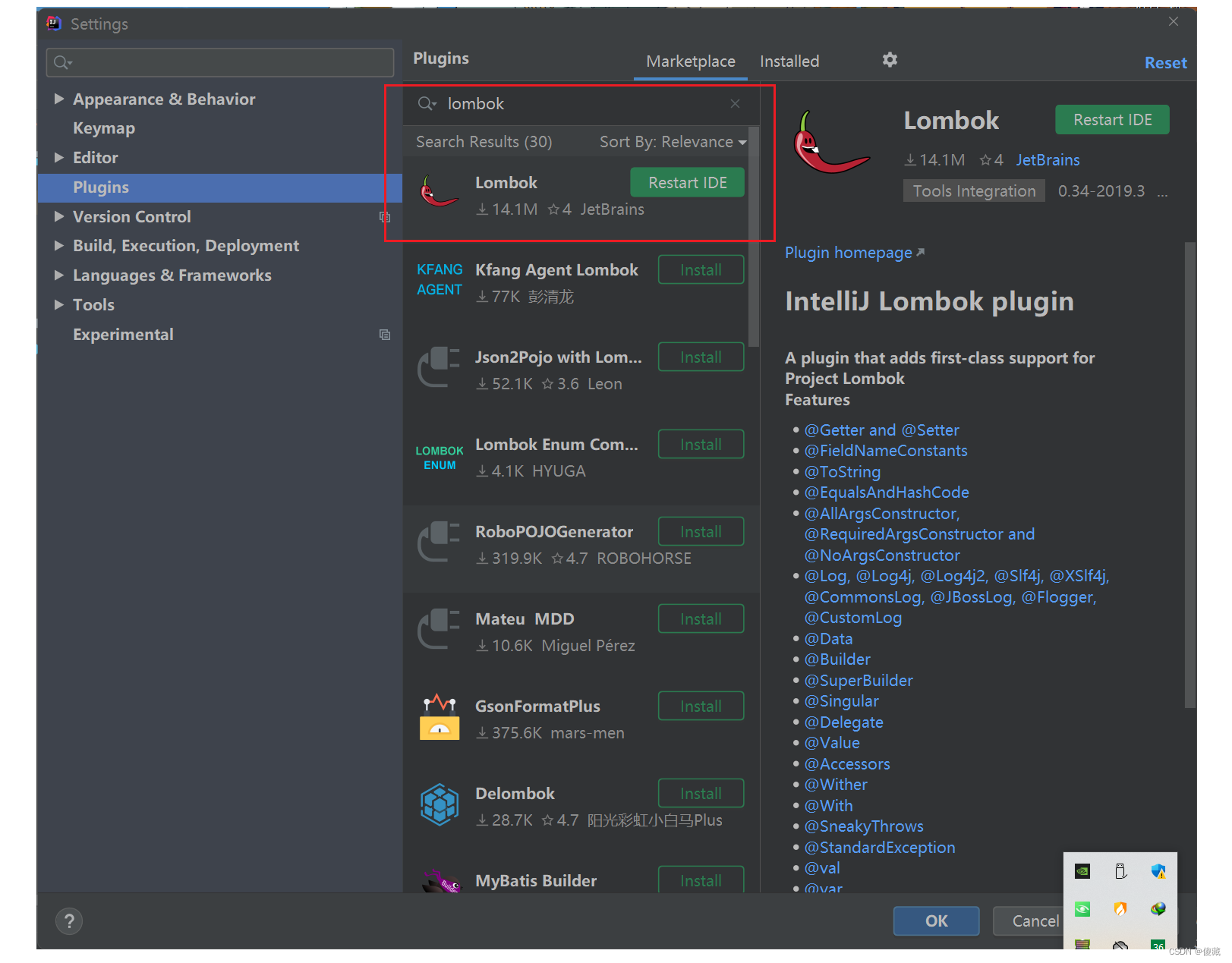Click the orange flame shield tray icon
The image size is (1232, 963).
(1120, 908)
